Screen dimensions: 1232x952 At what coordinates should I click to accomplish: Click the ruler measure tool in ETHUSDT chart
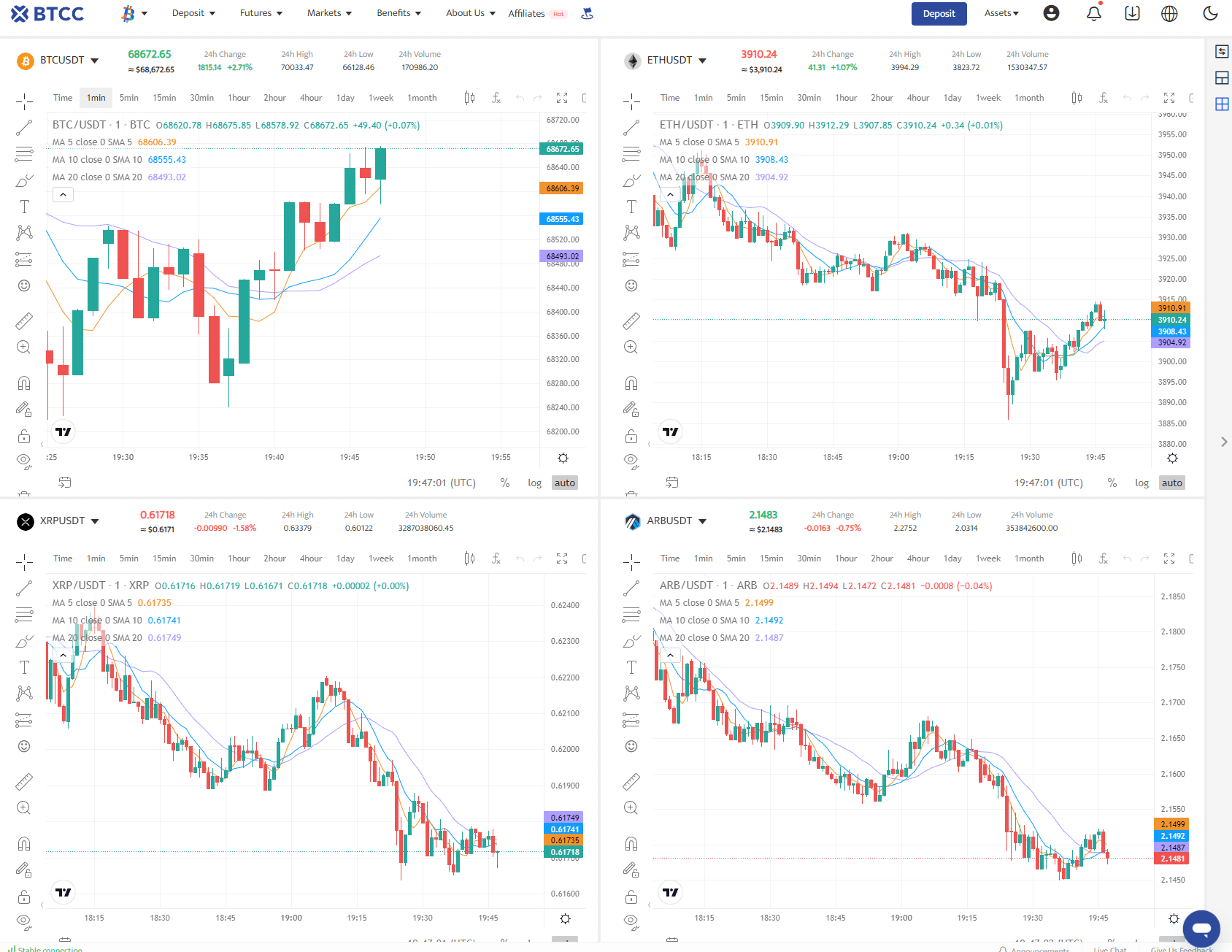631,320
